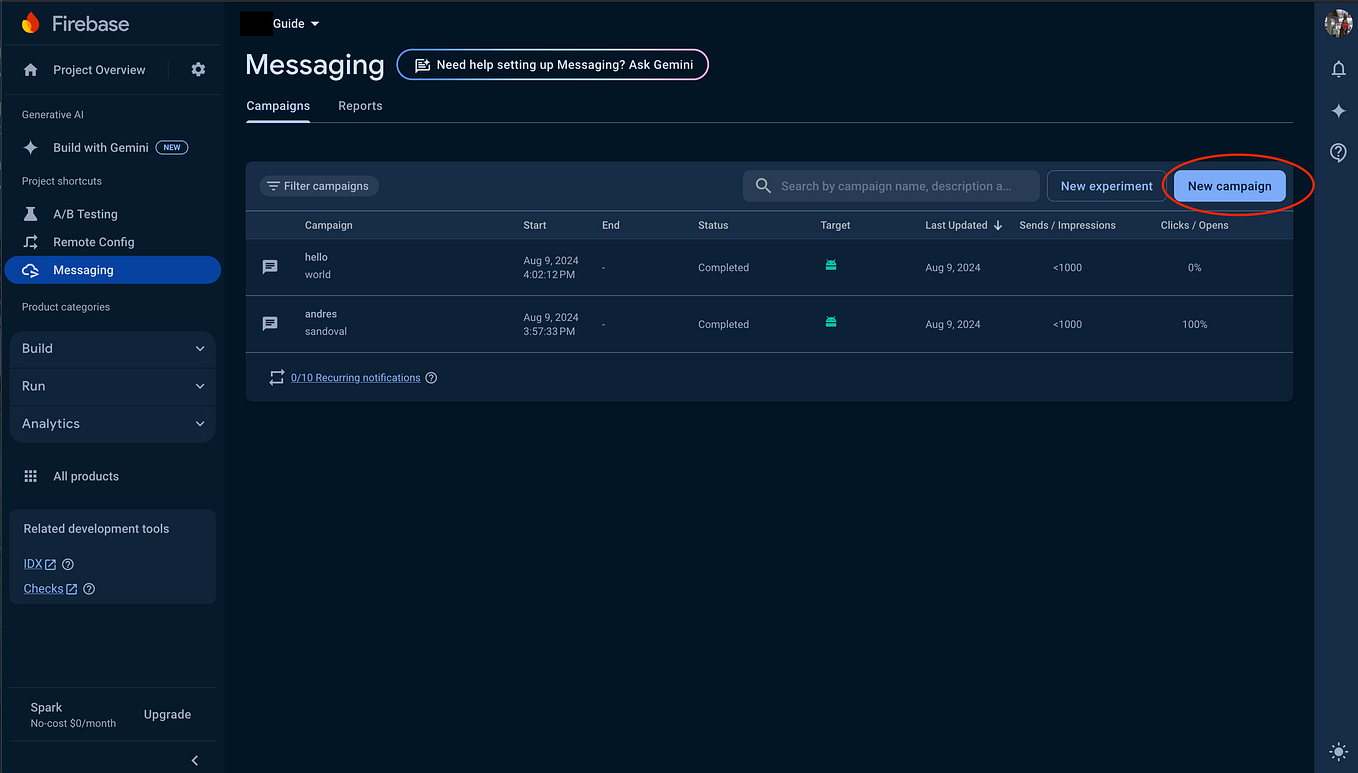Open the Guide project selector dropdown

295,24
